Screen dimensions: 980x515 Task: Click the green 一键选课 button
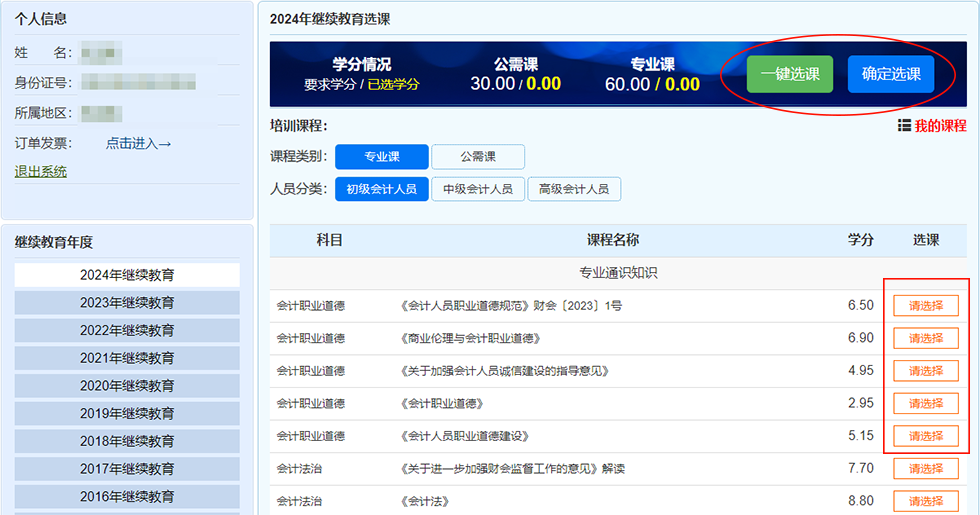(x=789, y=74)
